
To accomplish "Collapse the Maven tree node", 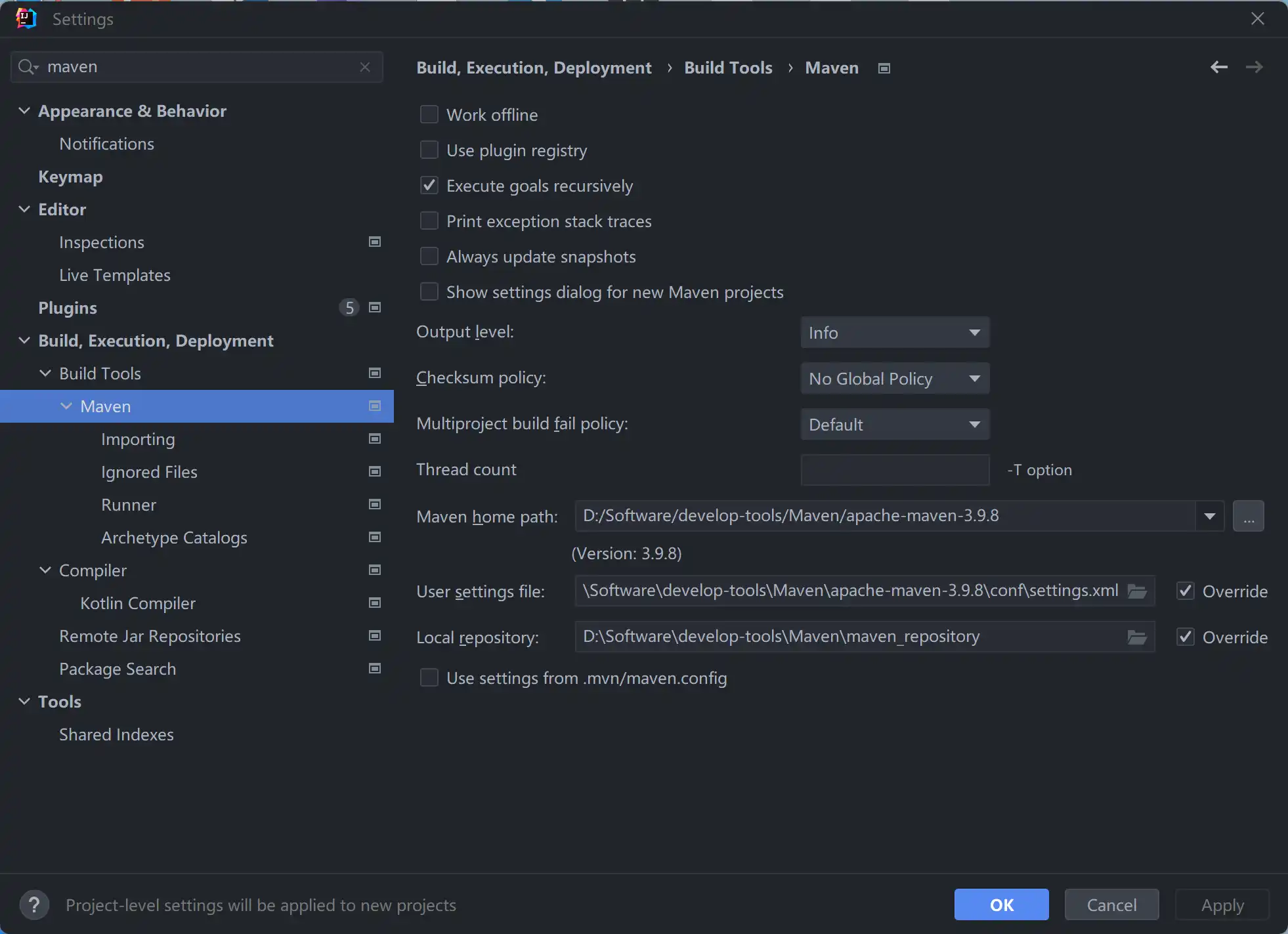I will click(x=66, y=406).
